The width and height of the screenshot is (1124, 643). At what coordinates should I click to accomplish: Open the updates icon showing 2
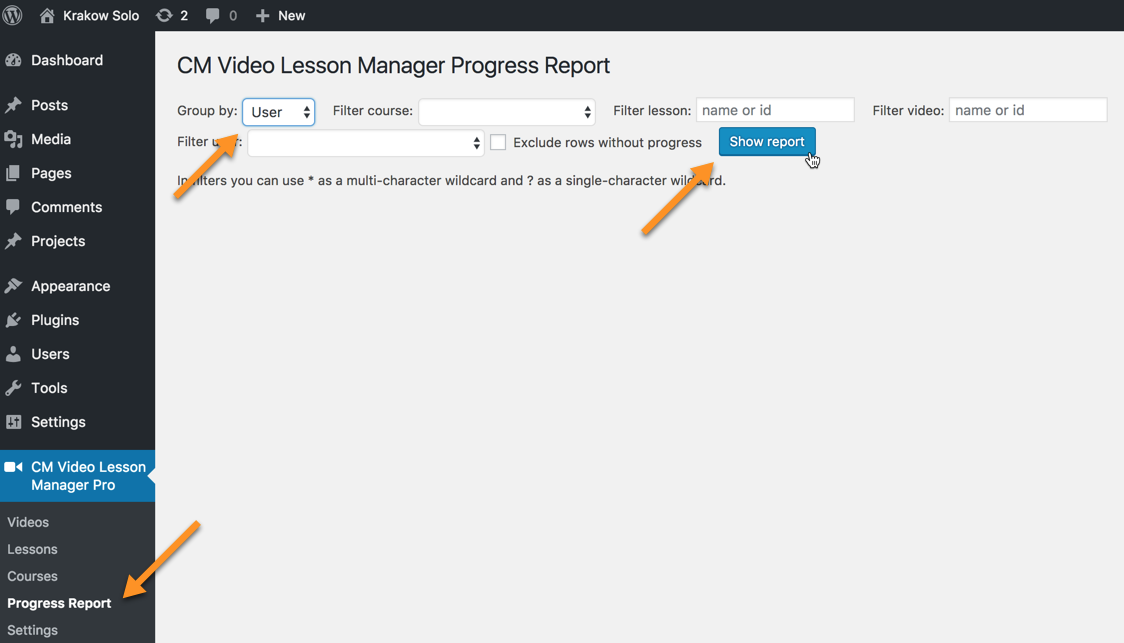(164, 15)
